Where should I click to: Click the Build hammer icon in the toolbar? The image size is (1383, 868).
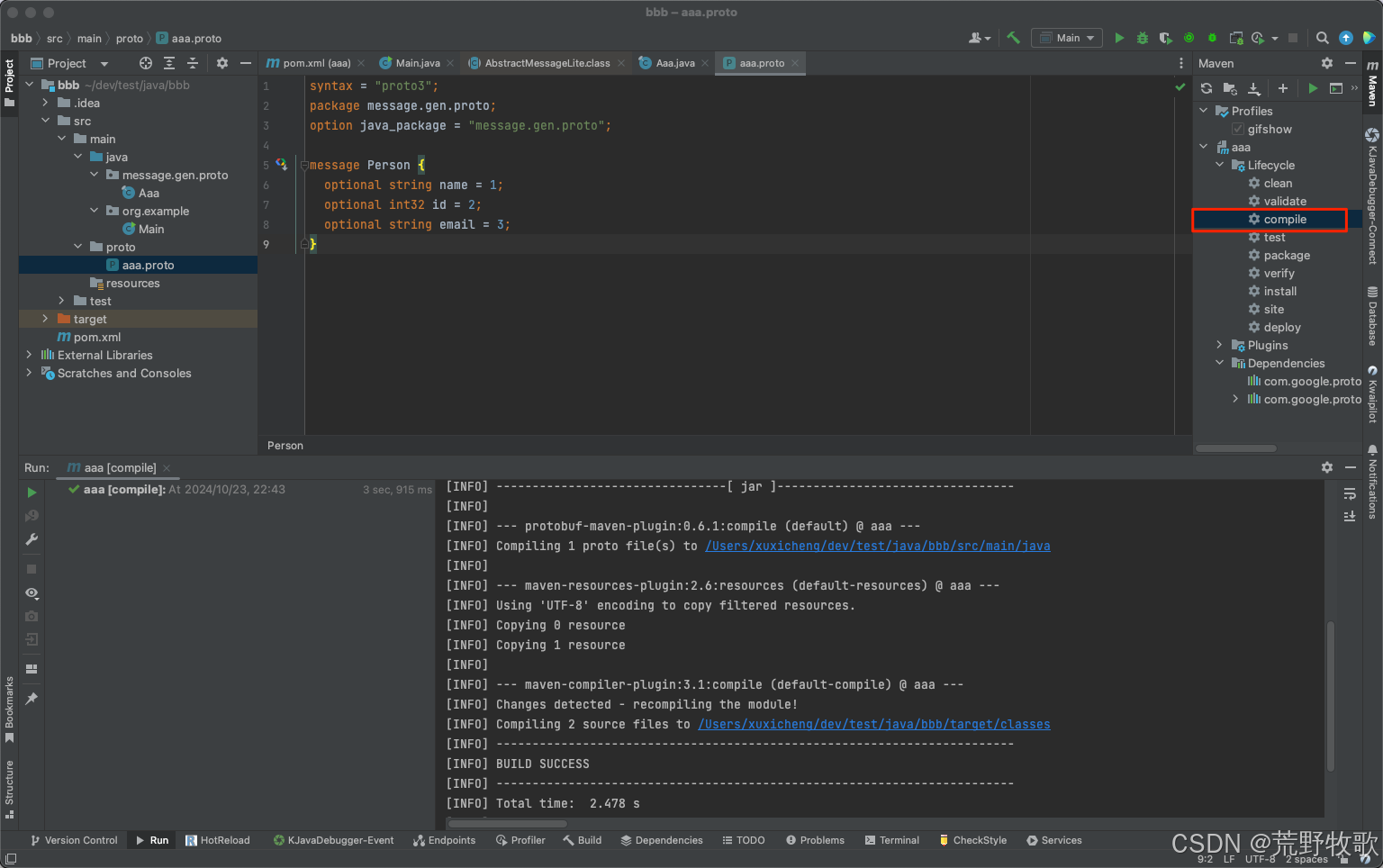tap(1014, 38)
